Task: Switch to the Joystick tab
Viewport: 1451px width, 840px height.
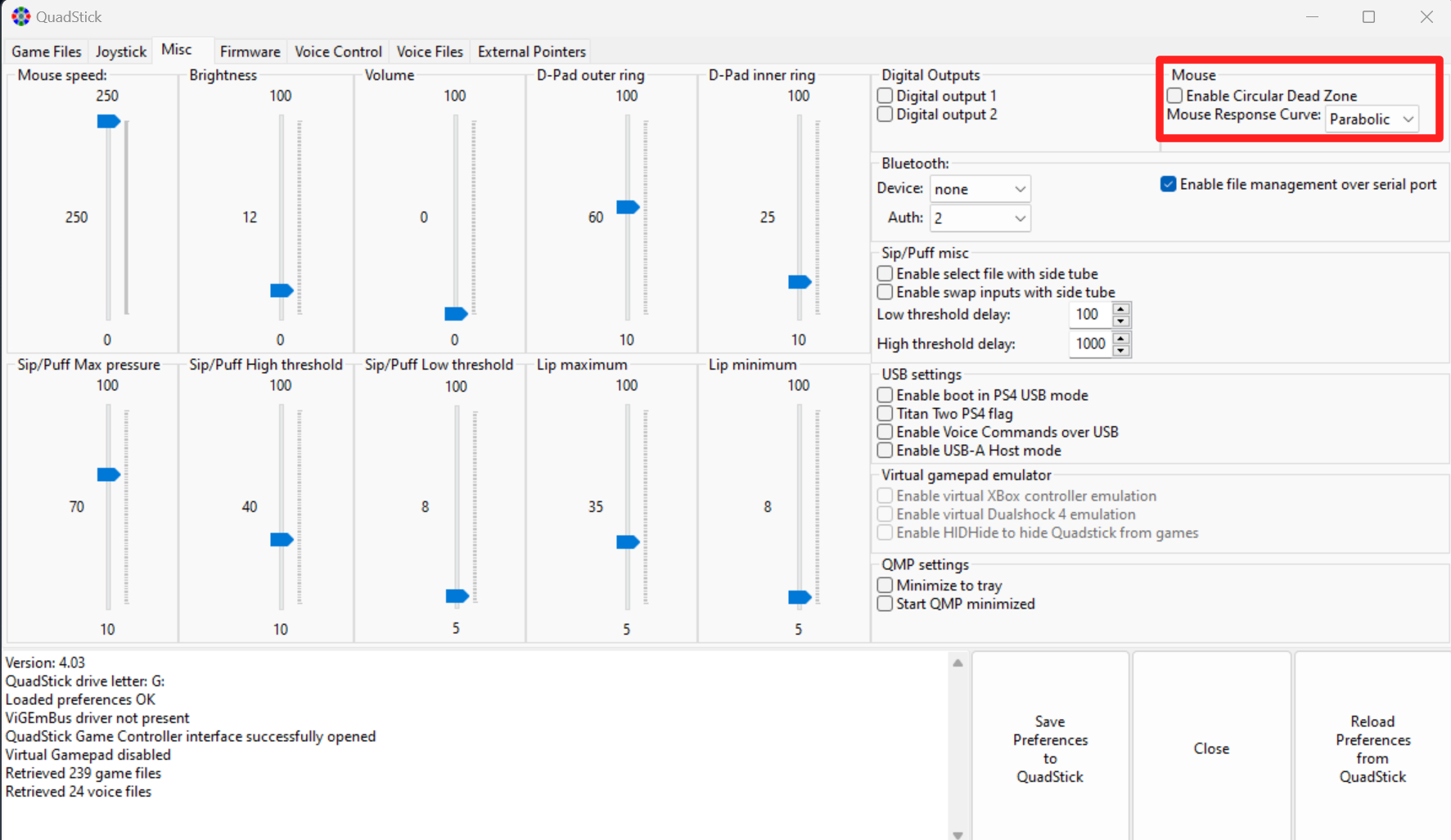Action: 121,52
